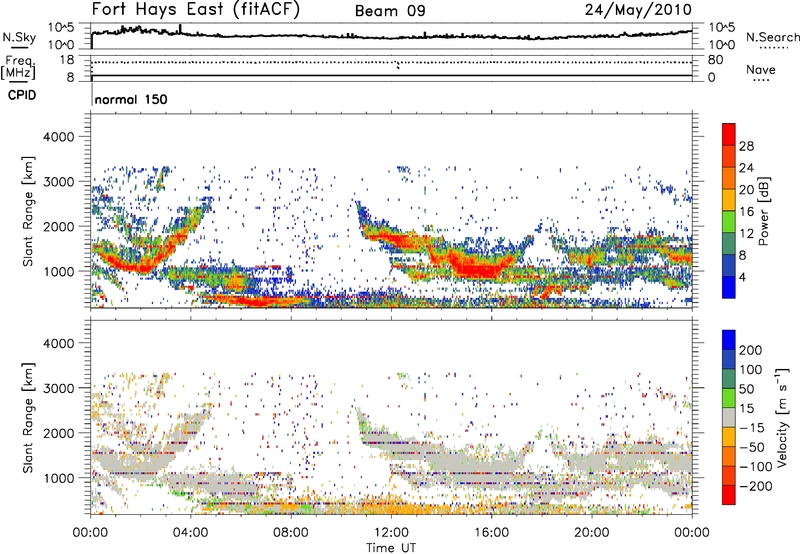The image size is (800, 554).
Task: Click the 'N.Sky' legend label
Action: click(x=19, y=37)
